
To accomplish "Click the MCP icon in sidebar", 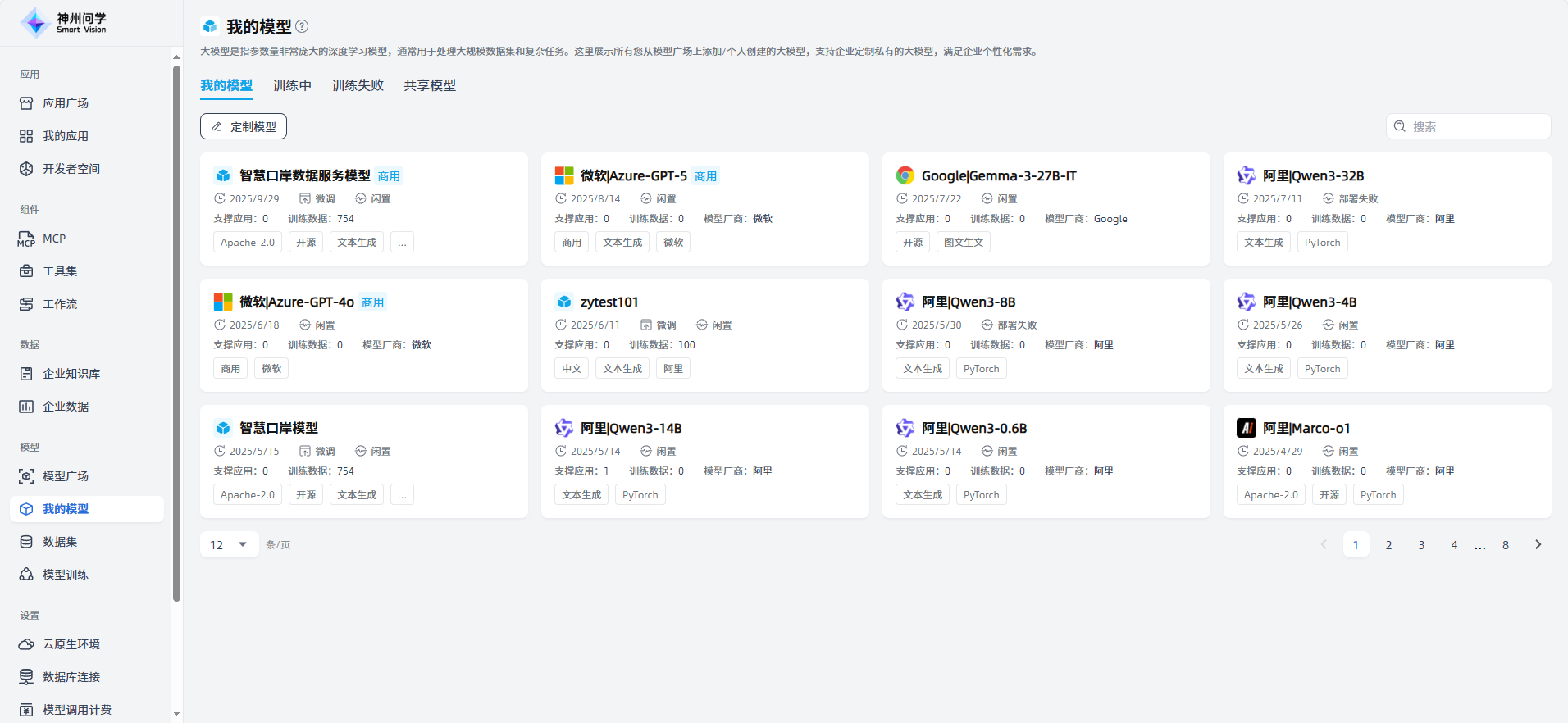I will pyautogui.click(x=26, y=239).
